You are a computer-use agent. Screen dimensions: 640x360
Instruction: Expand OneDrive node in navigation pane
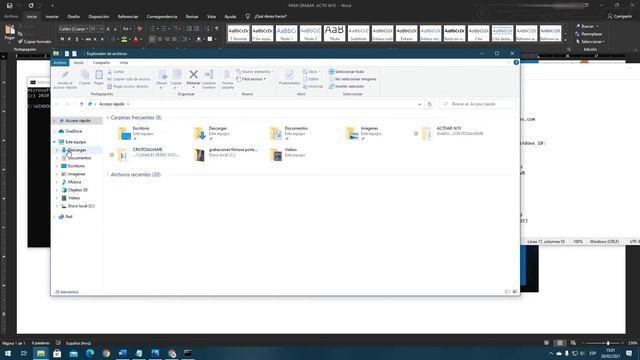click(54, 131)
